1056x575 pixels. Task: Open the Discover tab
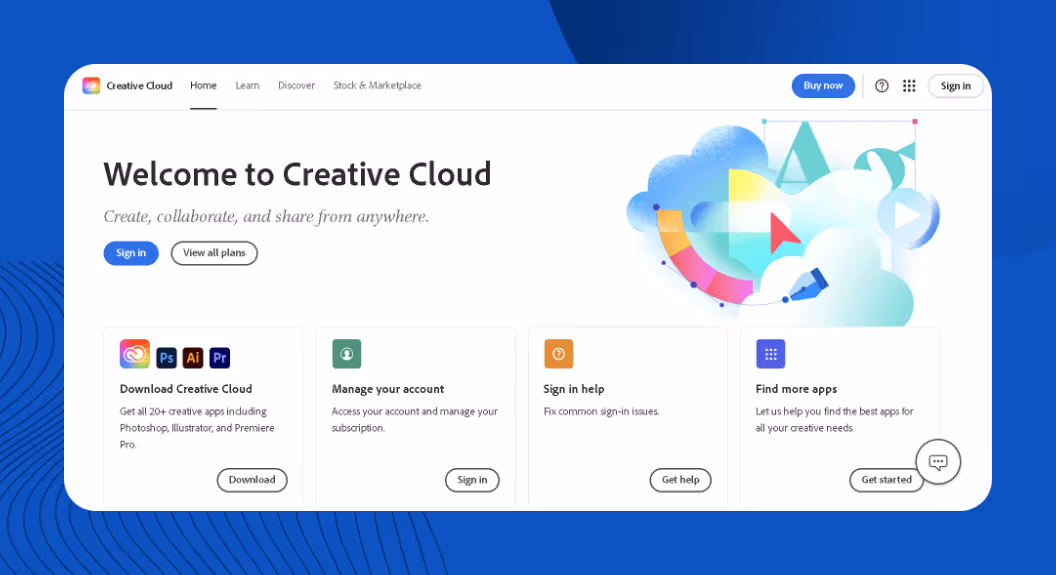pyautogui.click(x=296, y=86)
